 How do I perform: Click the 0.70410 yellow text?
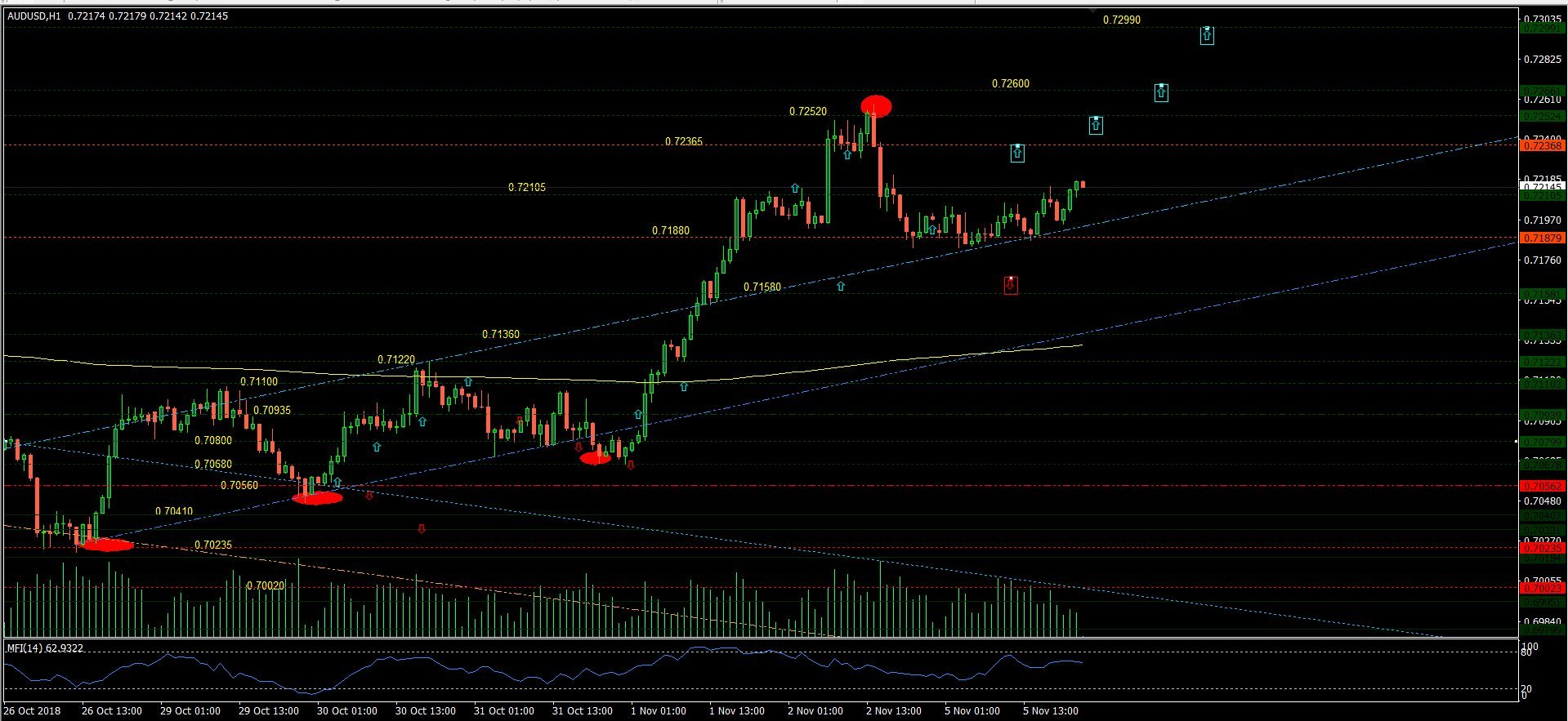[x=173, y=512]
